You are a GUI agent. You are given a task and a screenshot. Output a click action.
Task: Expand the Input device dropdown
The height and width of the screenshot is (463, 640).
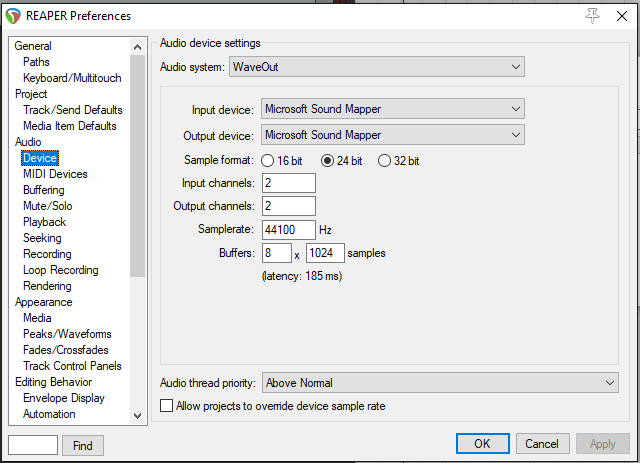click(392, 109)
